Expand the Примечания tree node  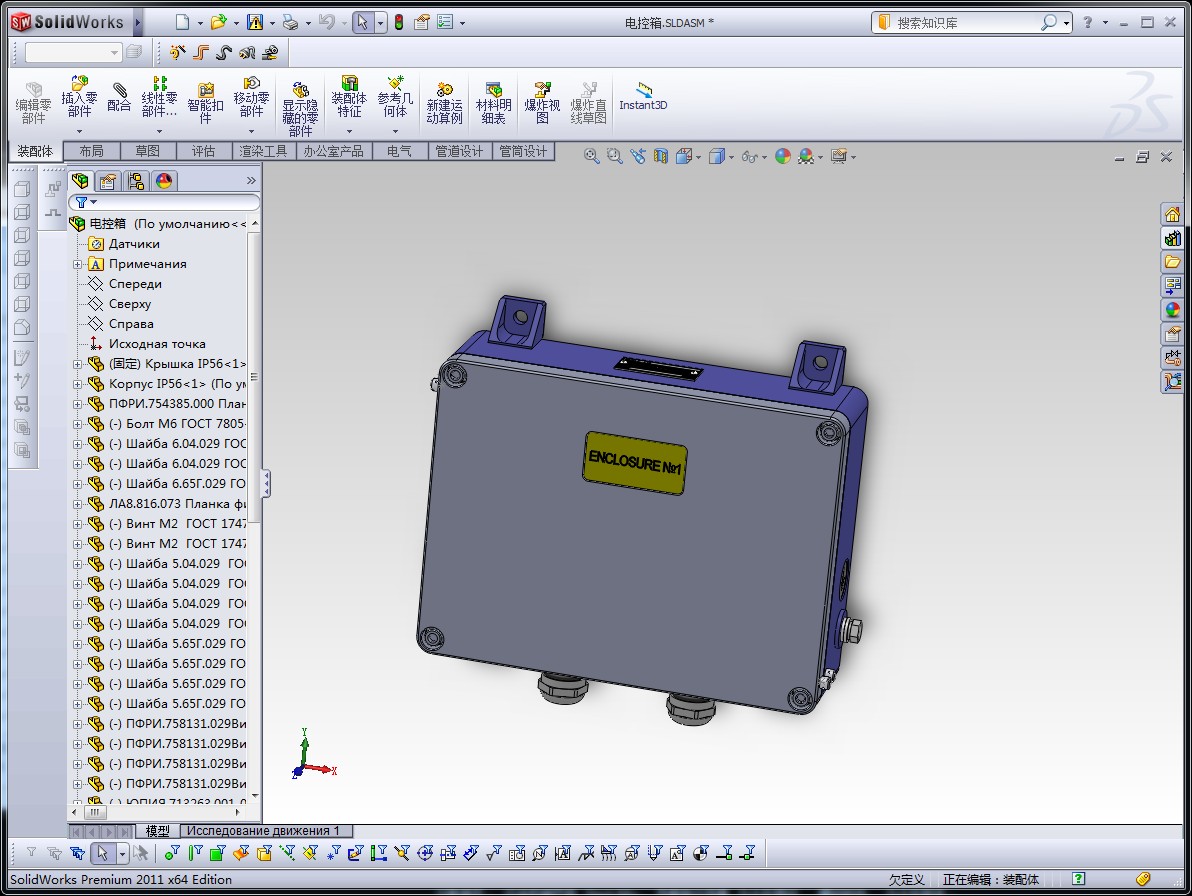pos(78,264)
